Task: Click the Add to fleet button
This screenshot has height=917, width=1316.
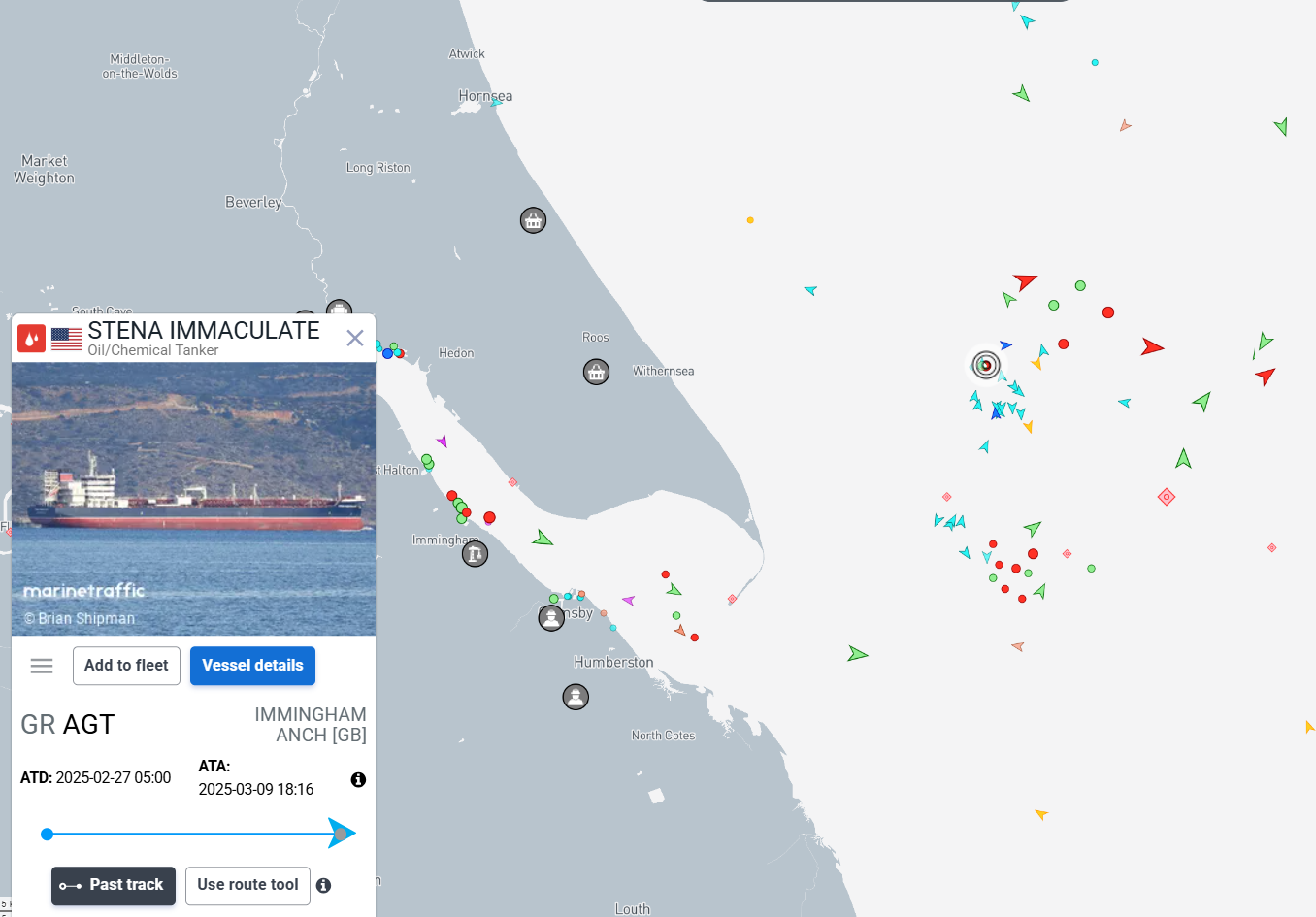Action: 126,666
